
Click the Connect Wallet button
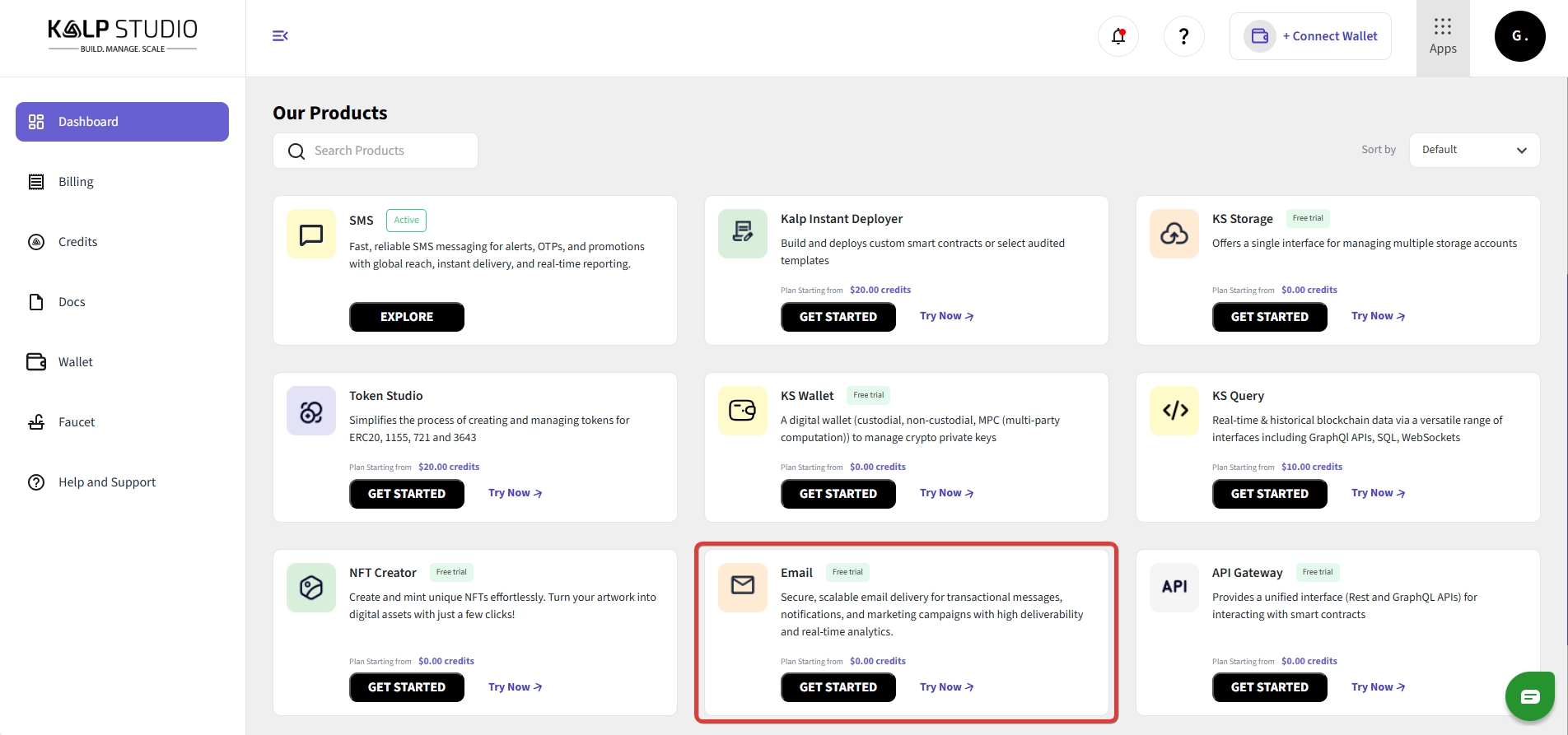point(1309,36)
